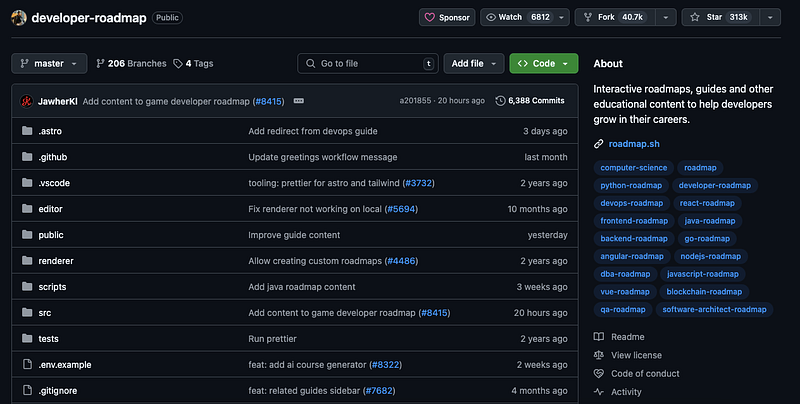
Task: Open issue link #4486
Action: point(402,261)
